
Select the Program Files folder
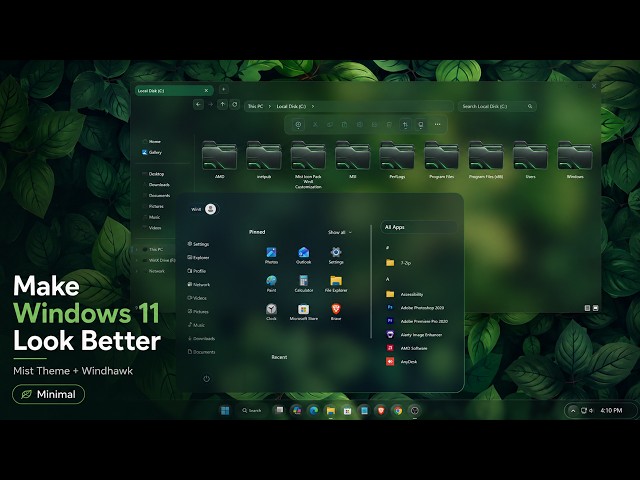click(441, 160)
